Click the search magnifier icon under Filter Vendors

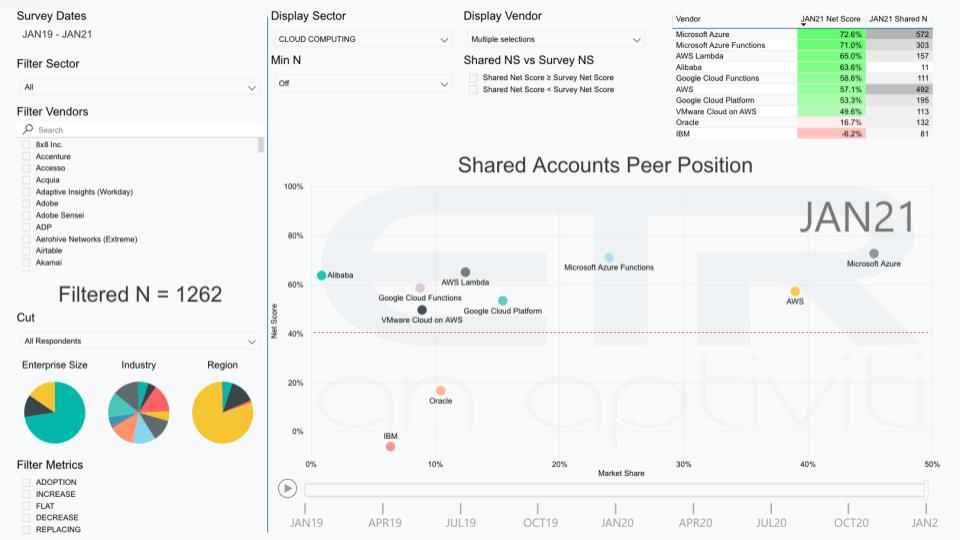pos(28,130)
